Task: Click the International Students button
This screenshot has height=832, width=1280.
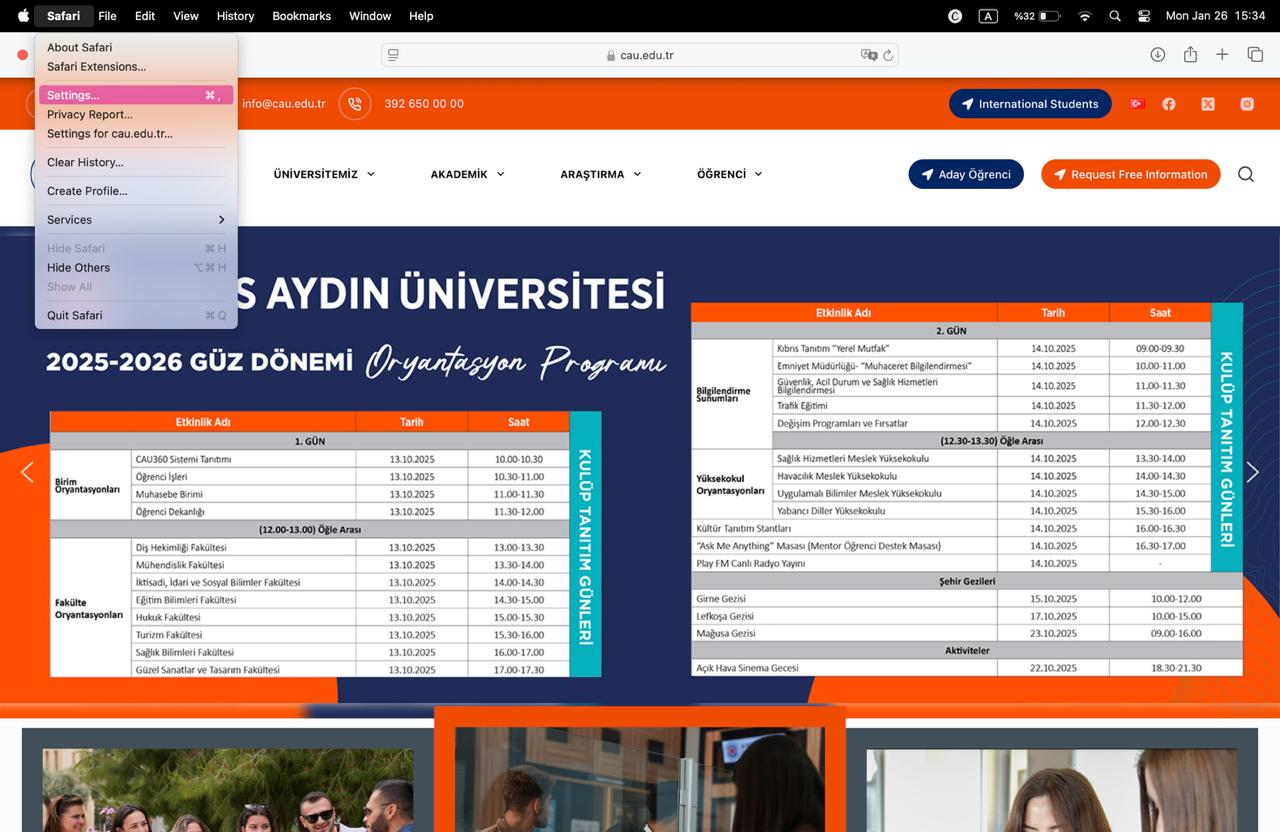Action: pyautogui.click(x=1029, y=104)
